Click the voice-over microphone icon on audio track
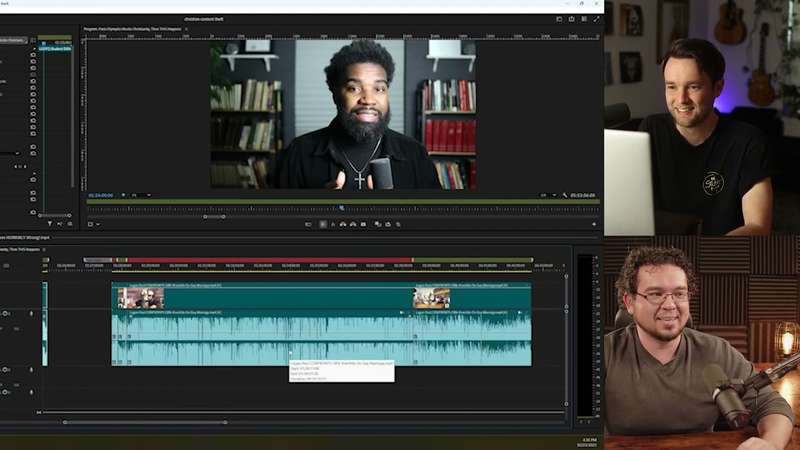Image resolution: width=800 pixels, height=450 pixels. (x=30, y=314)
